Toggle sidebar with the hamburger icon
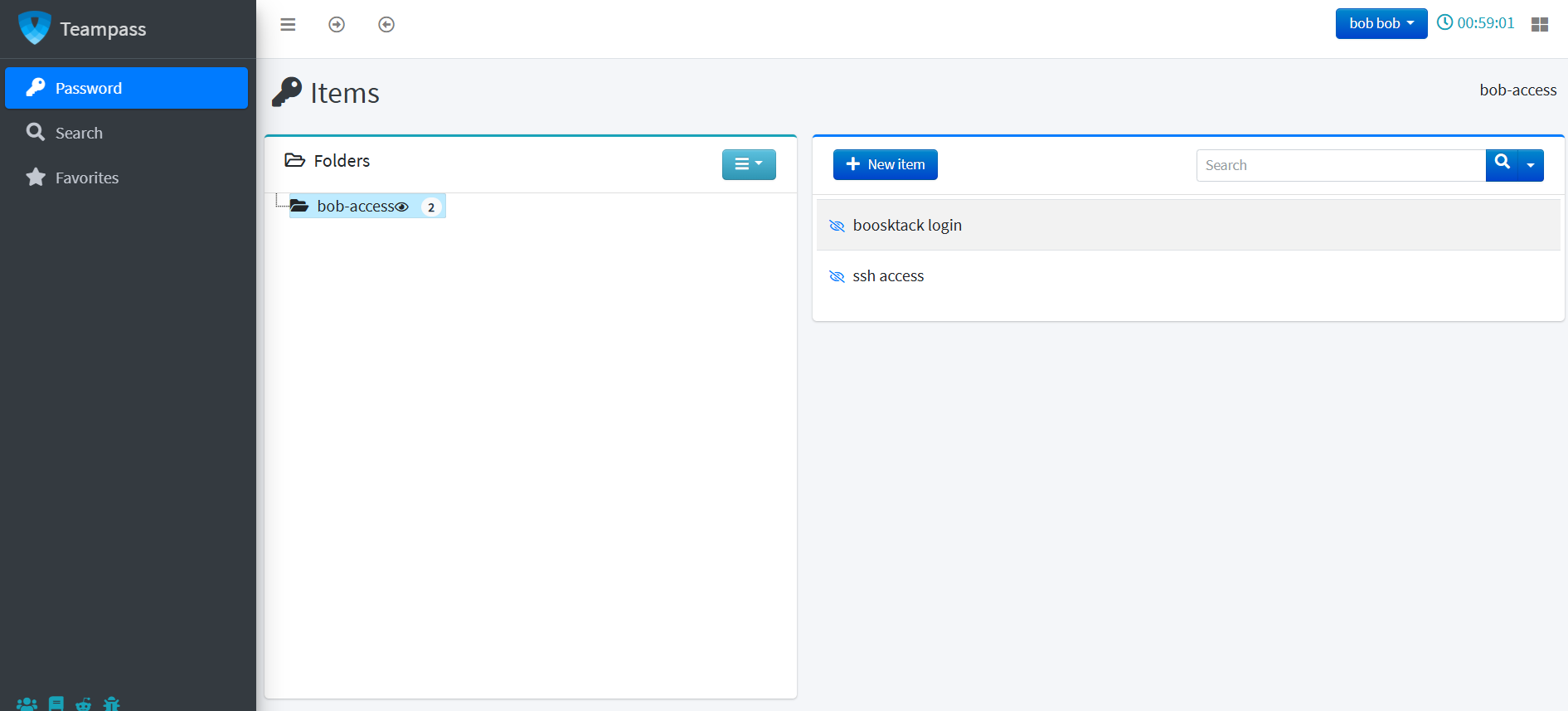Screen dimensions: 1568x711 click(288, 25)
